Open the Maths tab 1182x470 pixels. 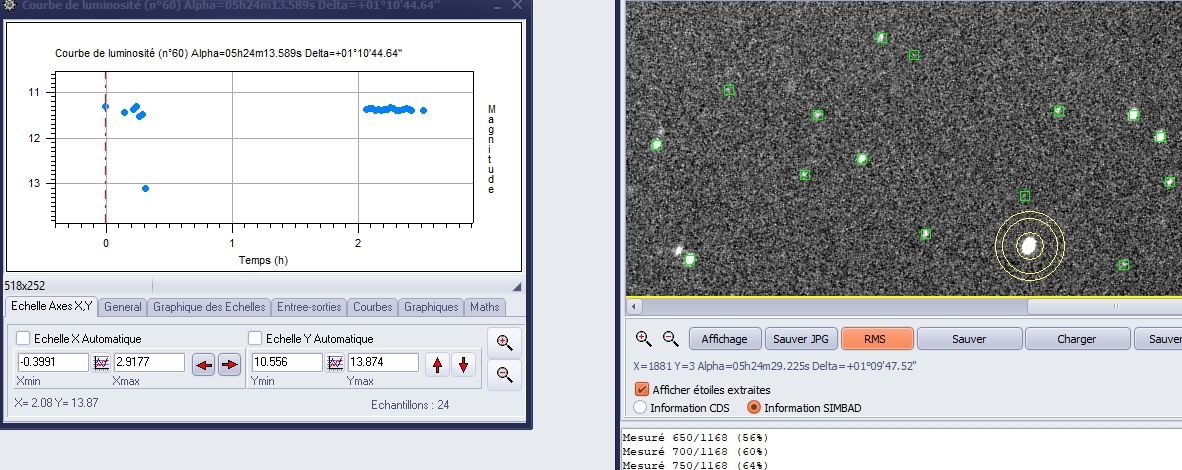pos(485,307)
